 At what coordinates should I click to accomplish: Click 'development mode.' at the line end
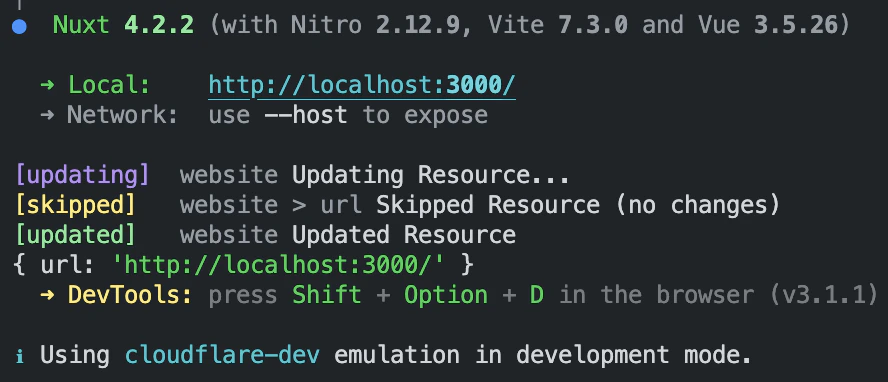pos(633,356)
